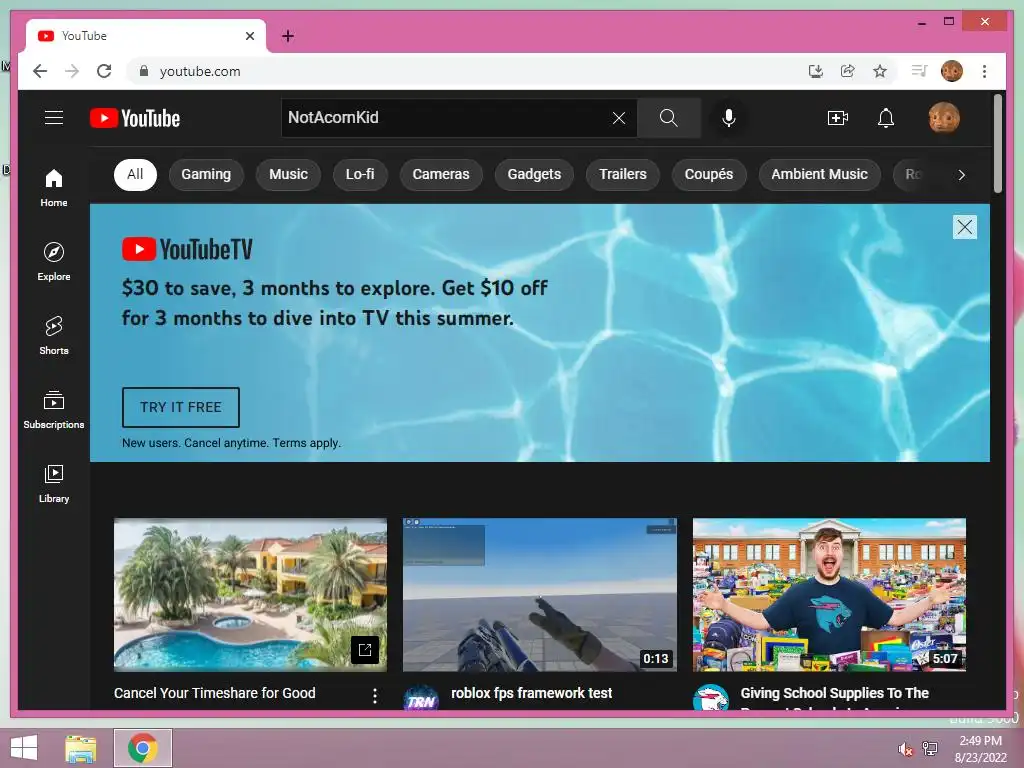Click the magnifier search button
Viewport: 1024px width, 768px height.
(x=669, y=118)
